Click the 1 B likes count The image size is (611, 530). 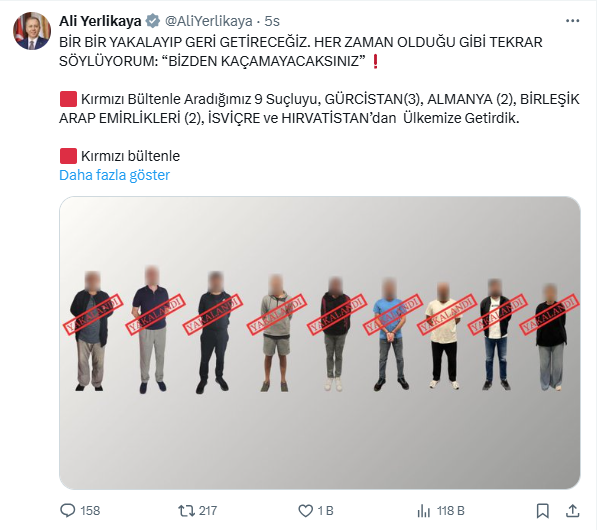tap(325, 511)
